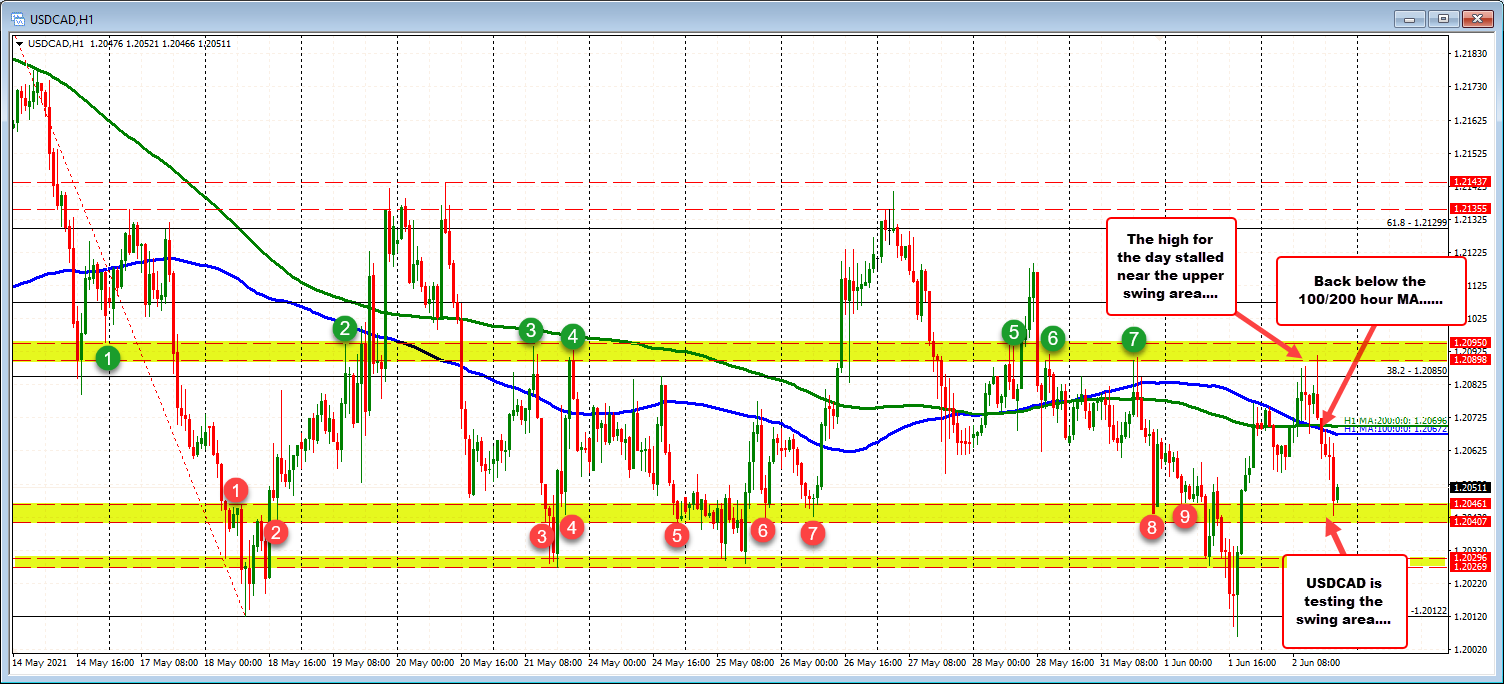The image size is (1504, 684).
Task: Click red circle marker number 9
Action: pos(1185,516)
